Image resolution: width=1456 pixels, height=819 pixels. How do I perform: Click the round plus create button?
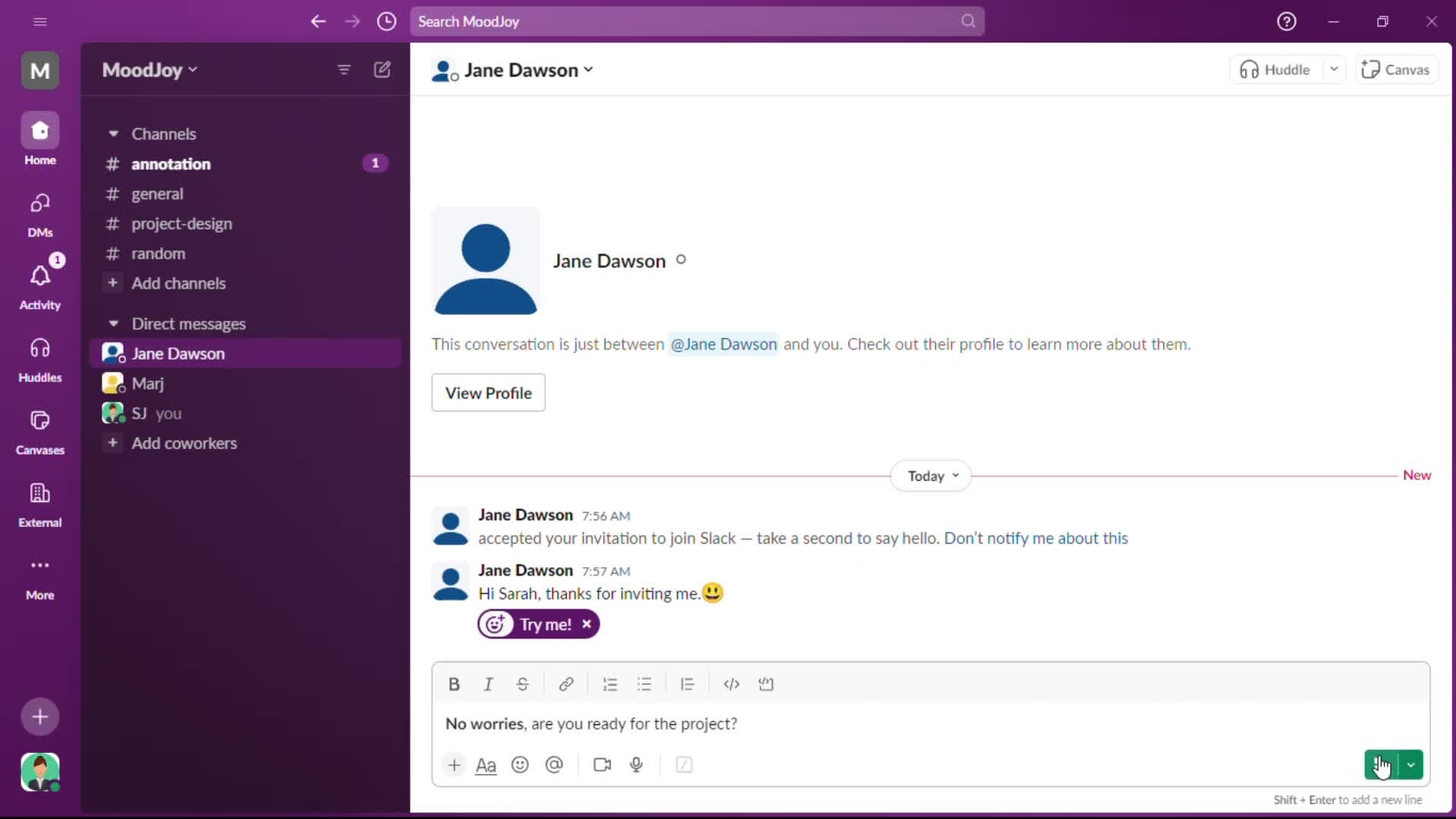pos(40,717)
